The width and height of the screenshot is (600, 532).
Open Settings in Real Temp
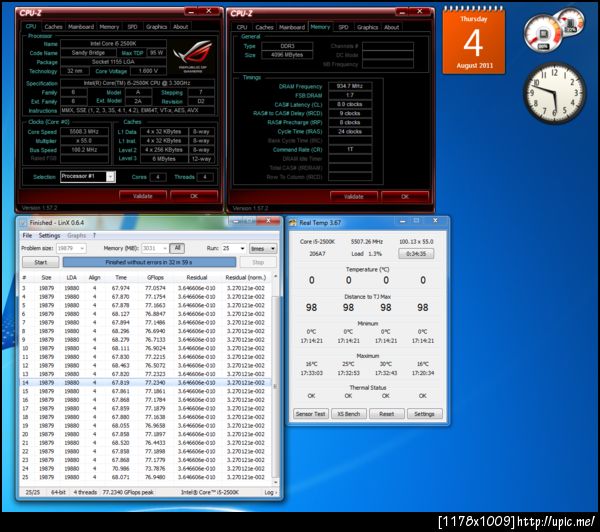point(424,414)
